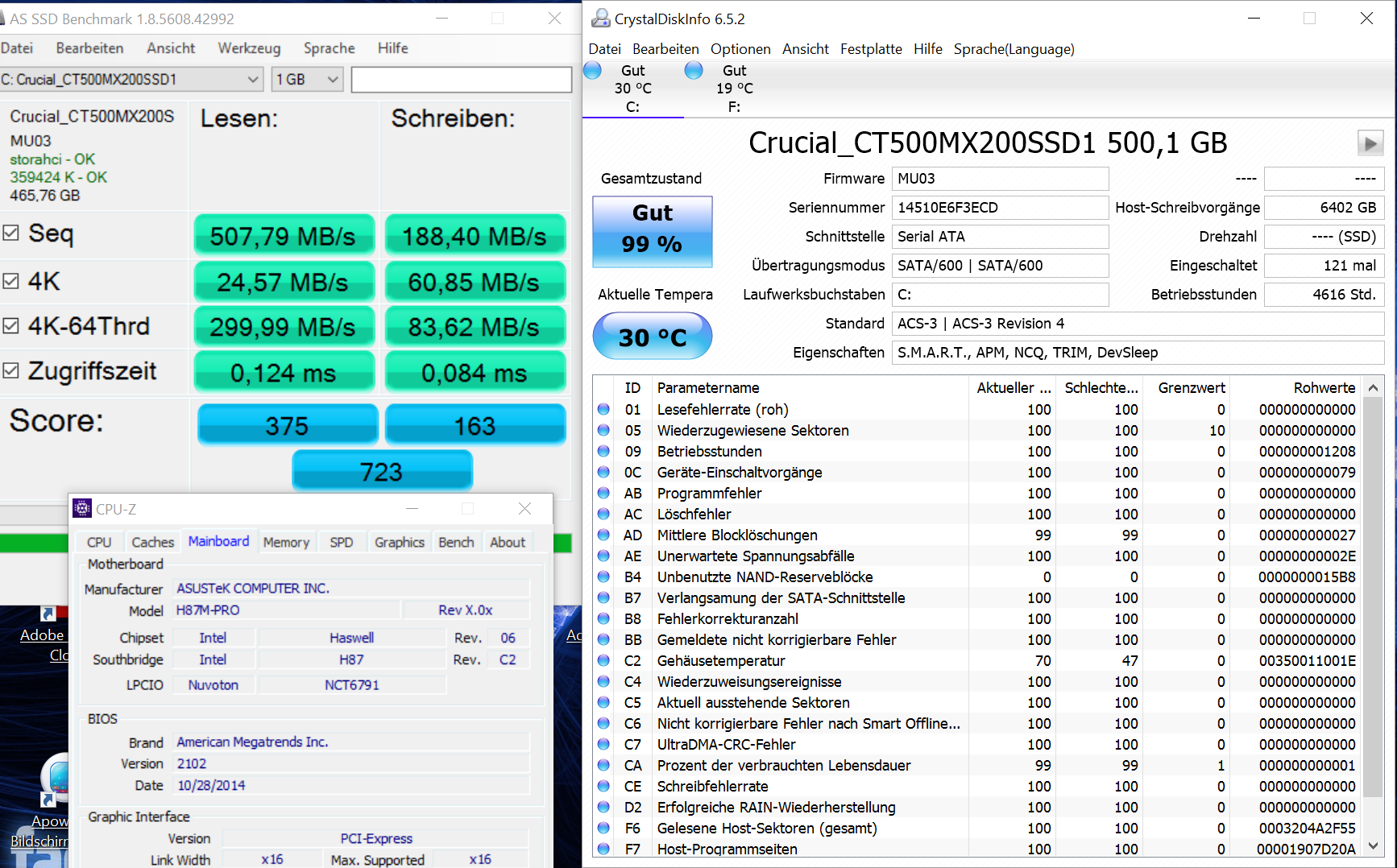Click status orb for Schreibfehlerrate row

(x=603, y=786)
